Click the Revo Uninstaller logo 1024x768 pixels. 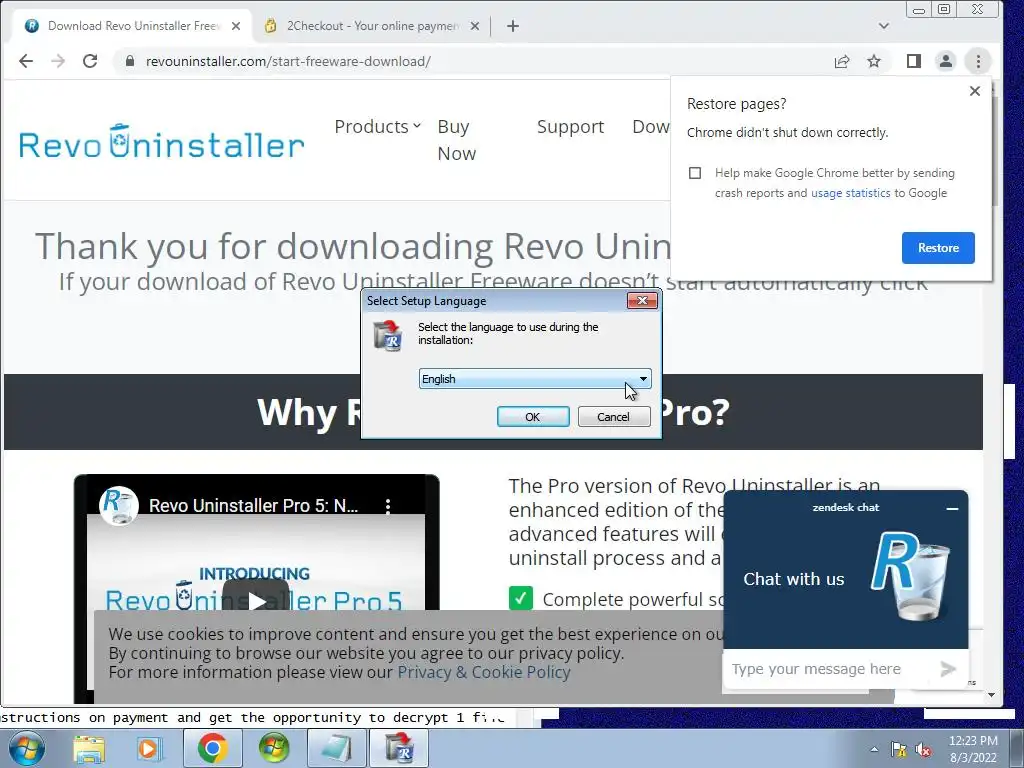coord(161,141)
